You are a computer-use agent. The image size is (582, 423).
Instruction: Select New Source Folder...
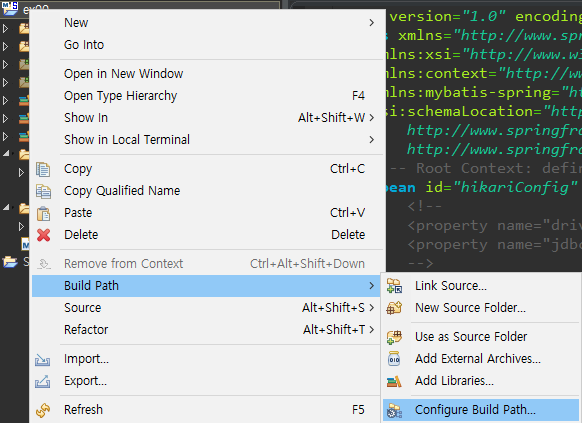pyautogui.click(x=481, y=308)
